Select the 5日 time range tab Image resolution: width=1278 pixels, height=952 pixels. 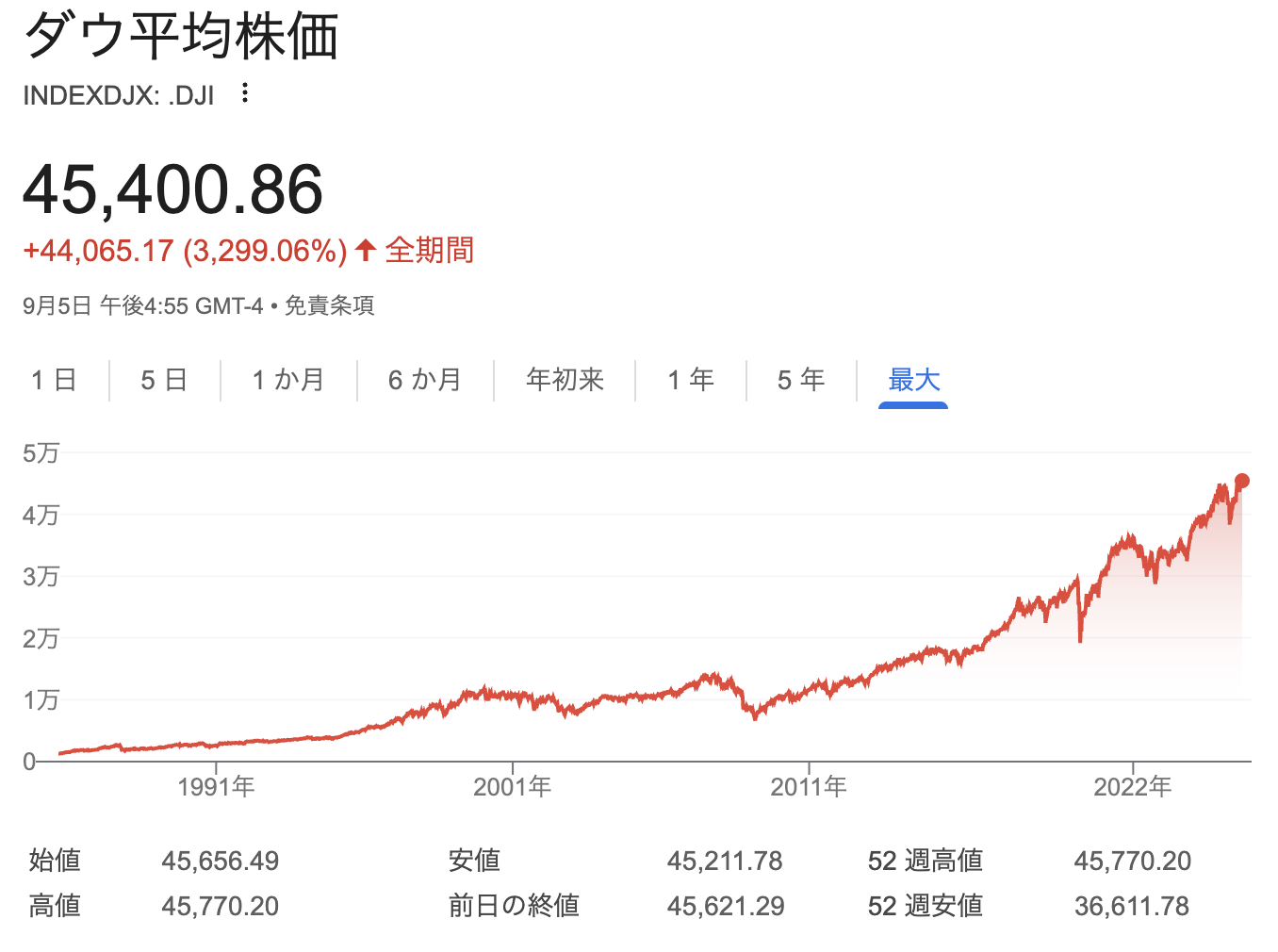pyautogui.click(x=164, y=380)
